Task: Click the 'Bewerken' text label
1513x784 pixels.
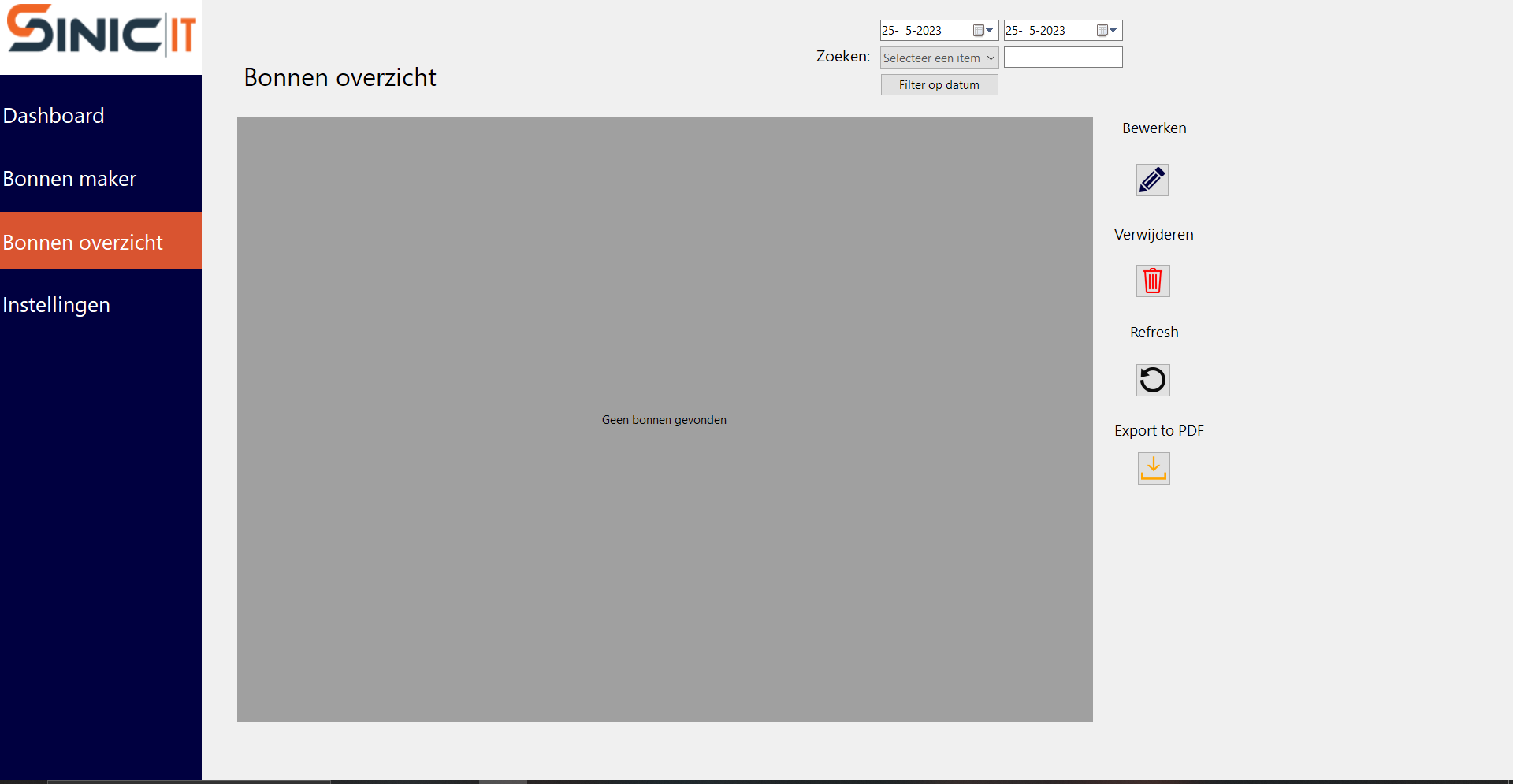Action: [1154, 128]
